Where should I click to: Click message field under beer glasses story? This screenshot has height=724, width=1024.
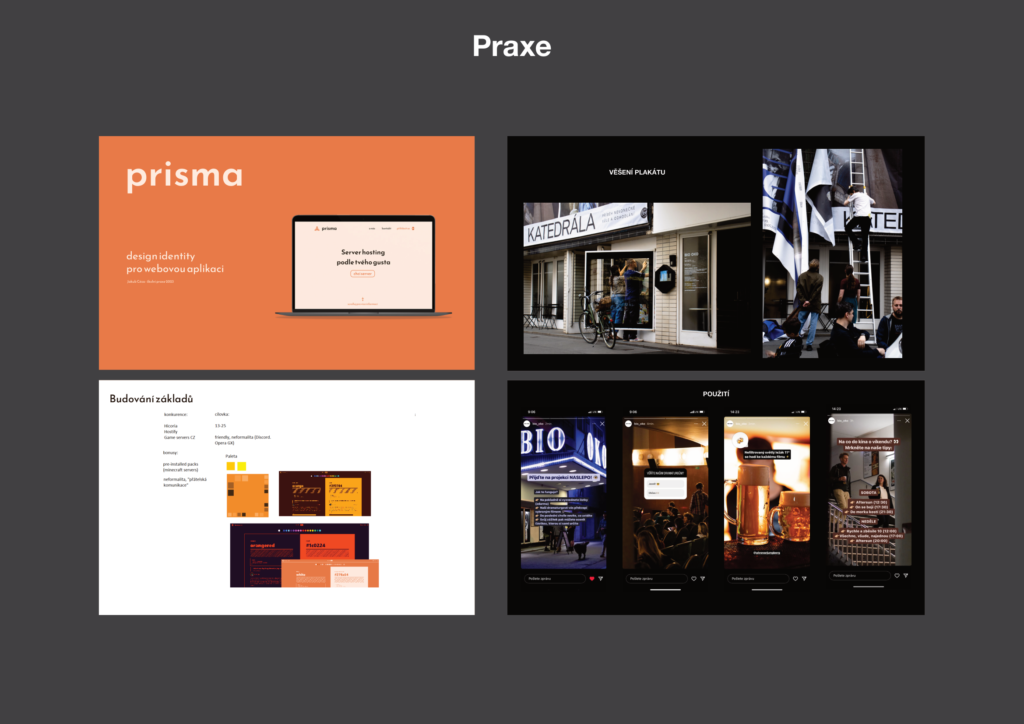758,578
